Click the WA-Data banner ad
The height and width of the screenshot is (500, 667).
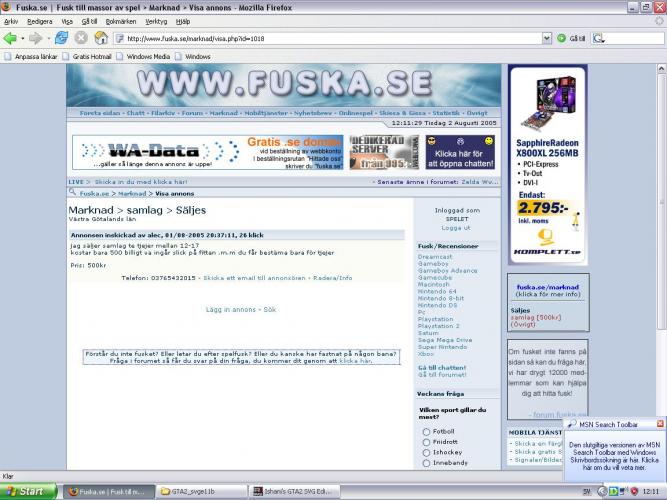208,152
